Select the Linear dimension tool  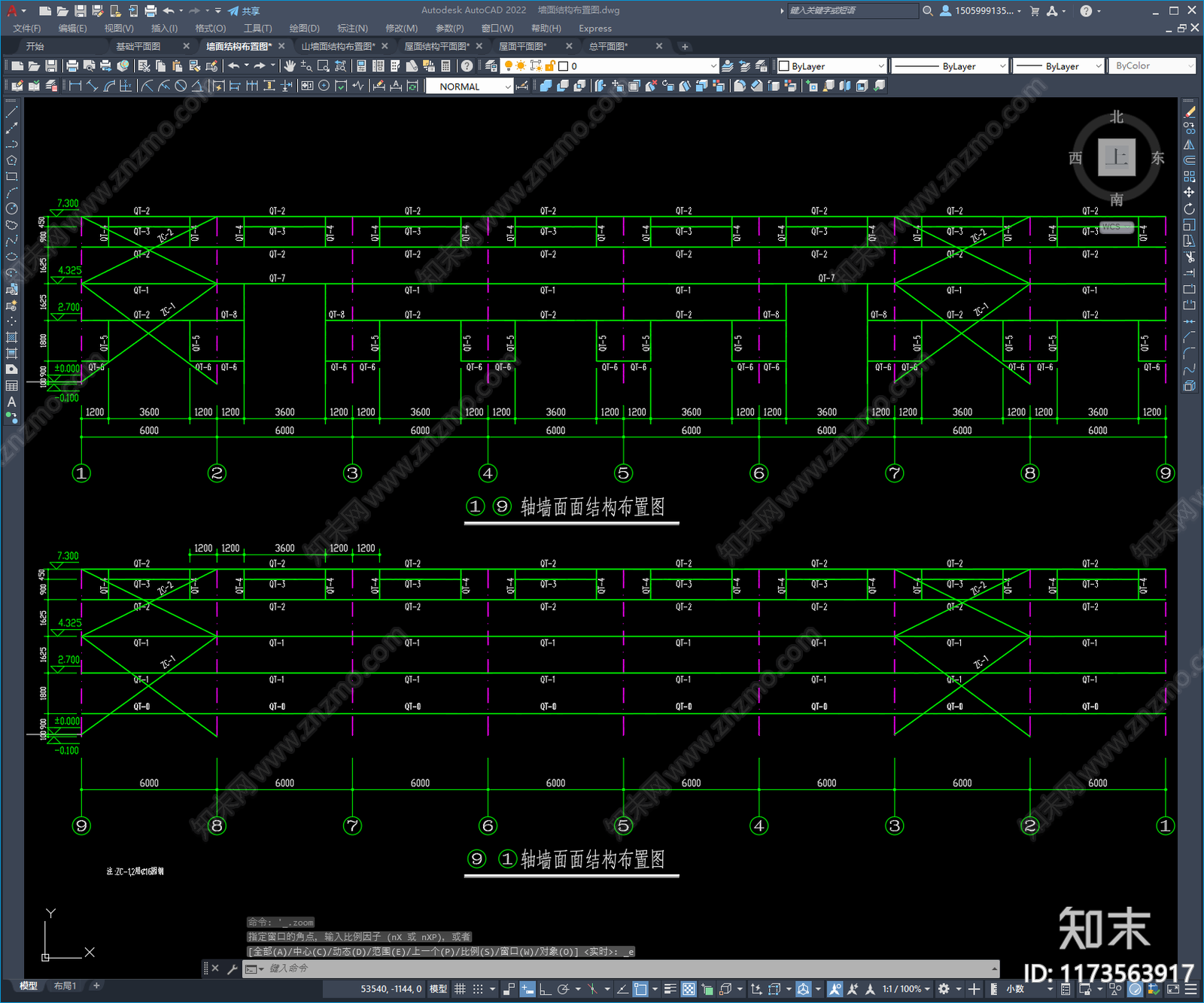[x=75, y=86]
